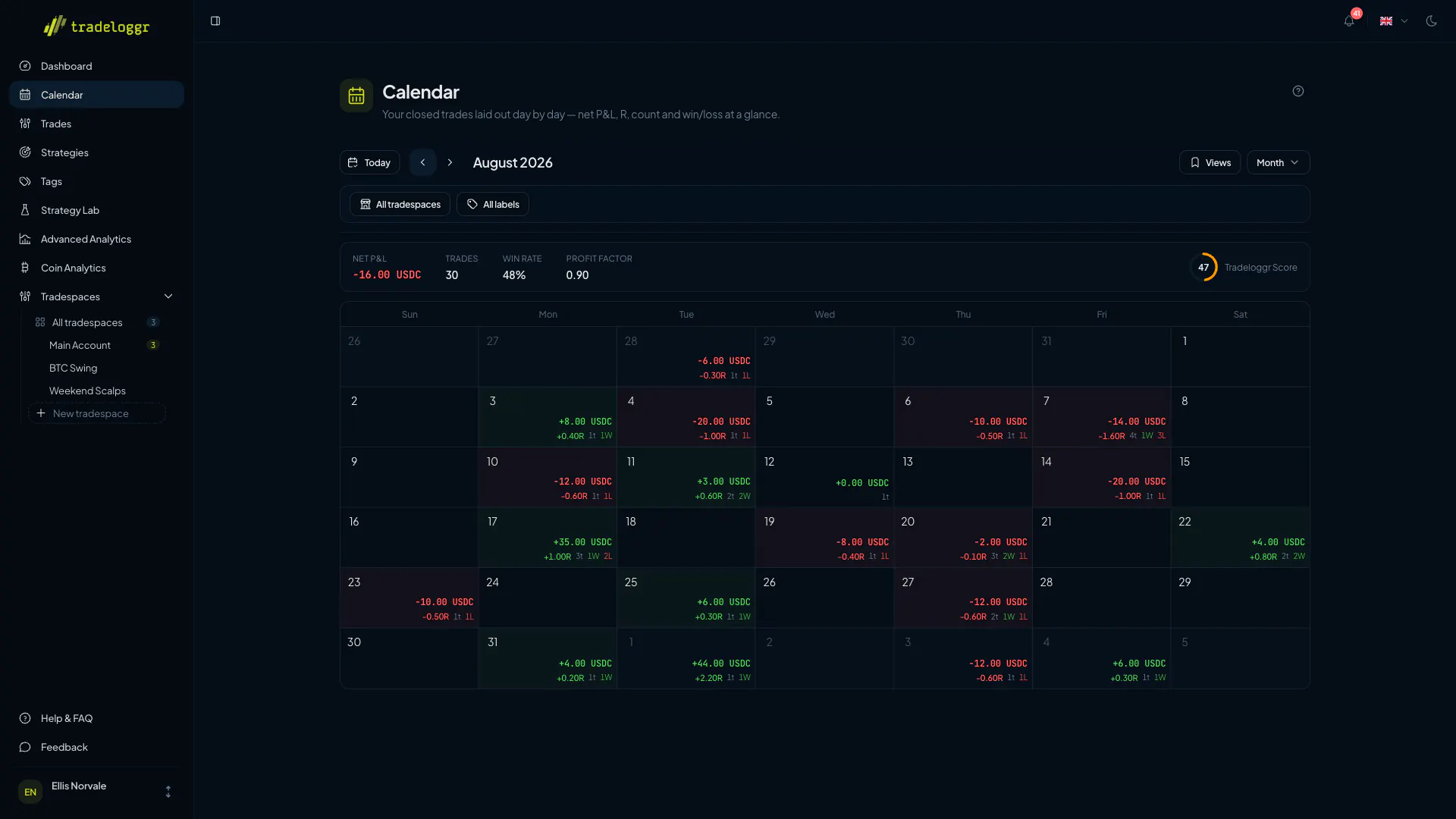Collapse the Tradespaces section chevron
Image resolution: width=1456 pixels, height=819 pixels.
tap(168, 297)
